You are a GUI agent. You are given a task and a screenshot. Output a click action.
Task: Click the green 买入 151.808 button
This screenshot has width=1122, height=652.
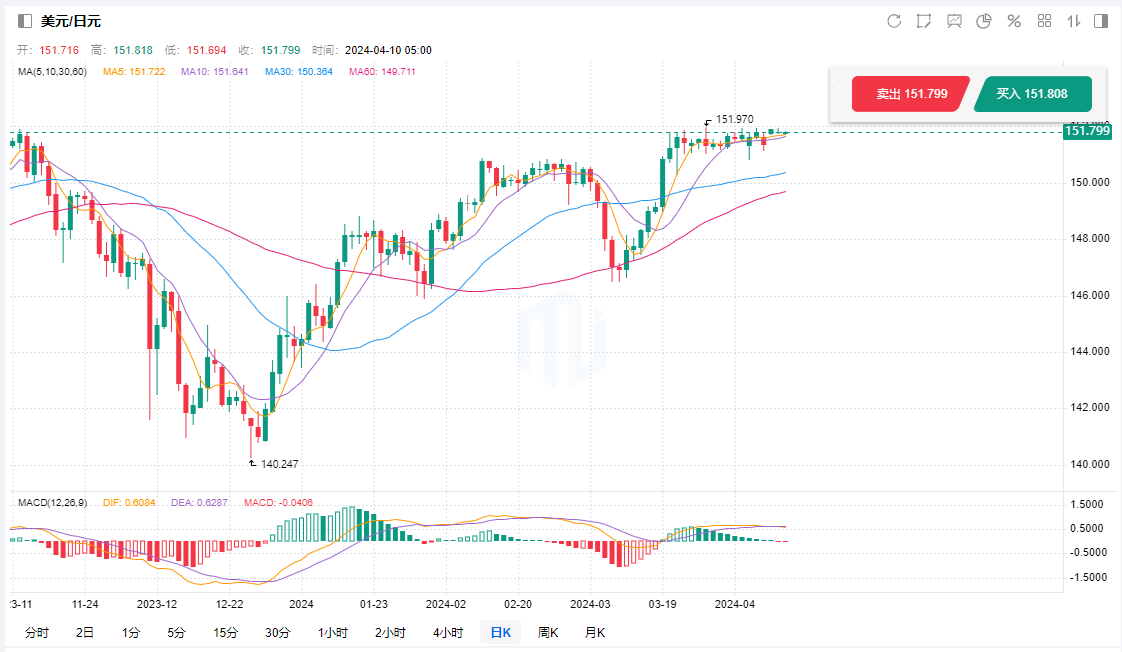pos(1031,94)
